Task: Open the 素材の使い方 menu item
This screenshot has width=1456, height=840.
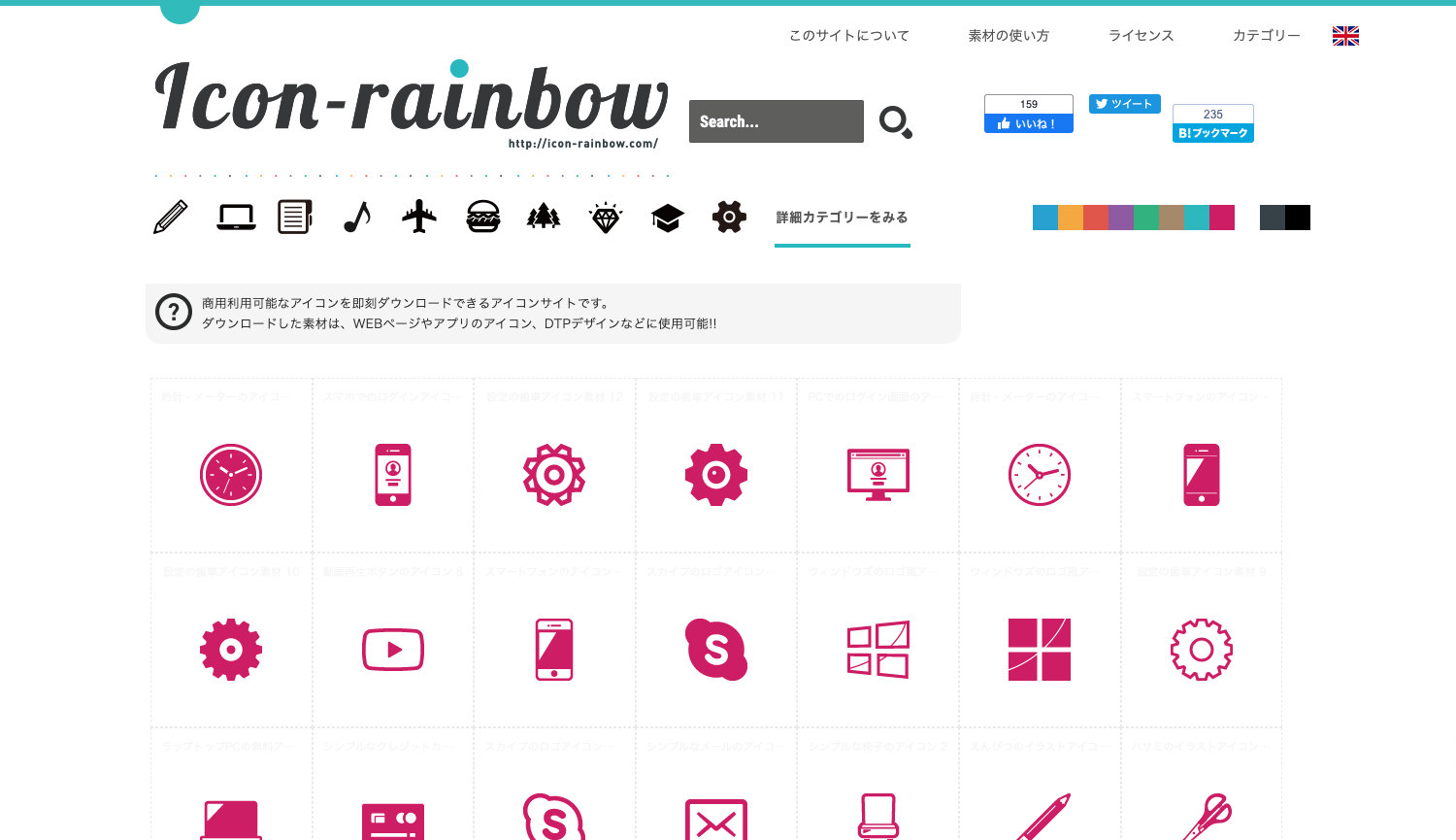Action: pyautogui.click(x=1009, y=36)
